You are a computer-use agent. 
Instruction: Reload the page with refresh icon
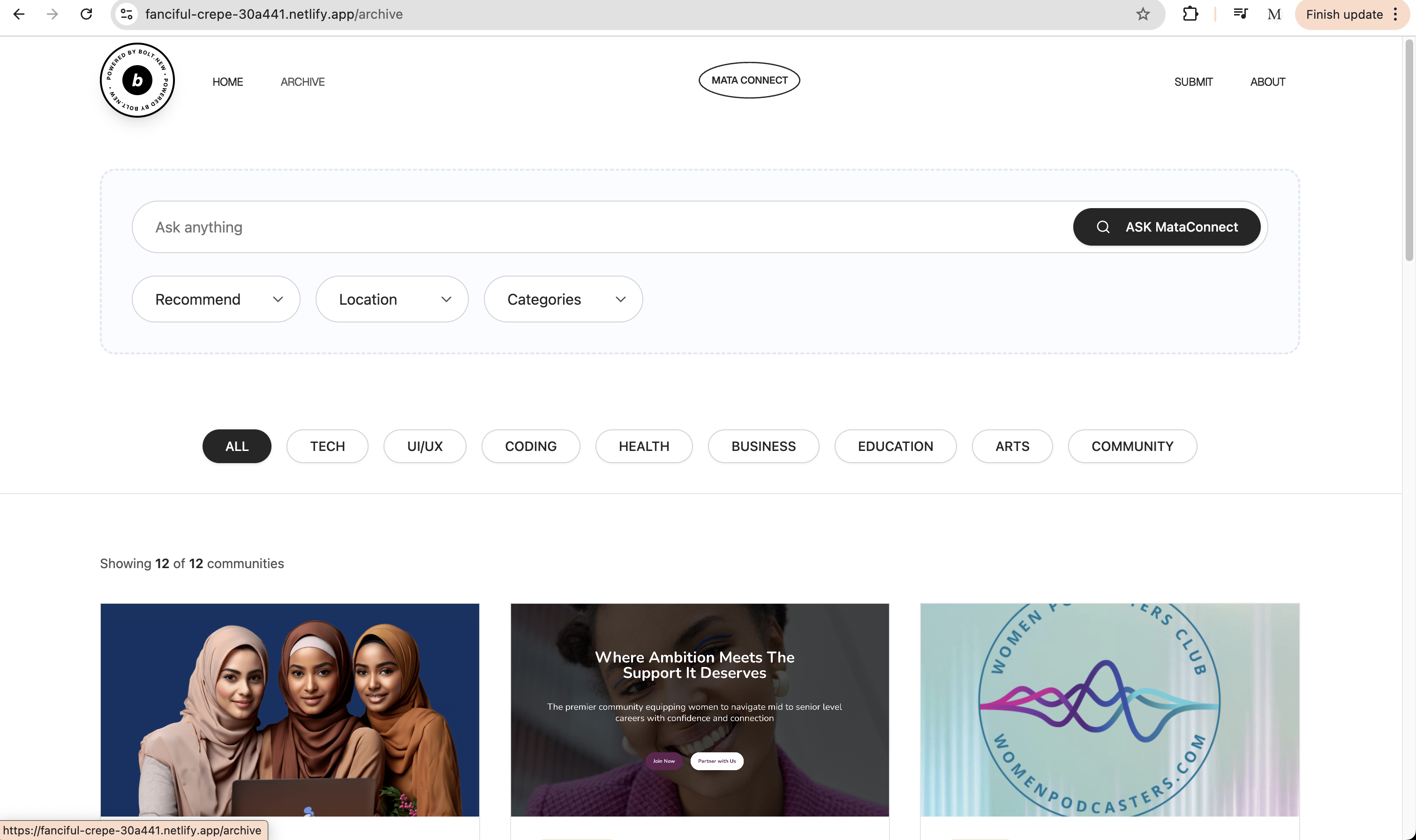(x=86, y=14)
